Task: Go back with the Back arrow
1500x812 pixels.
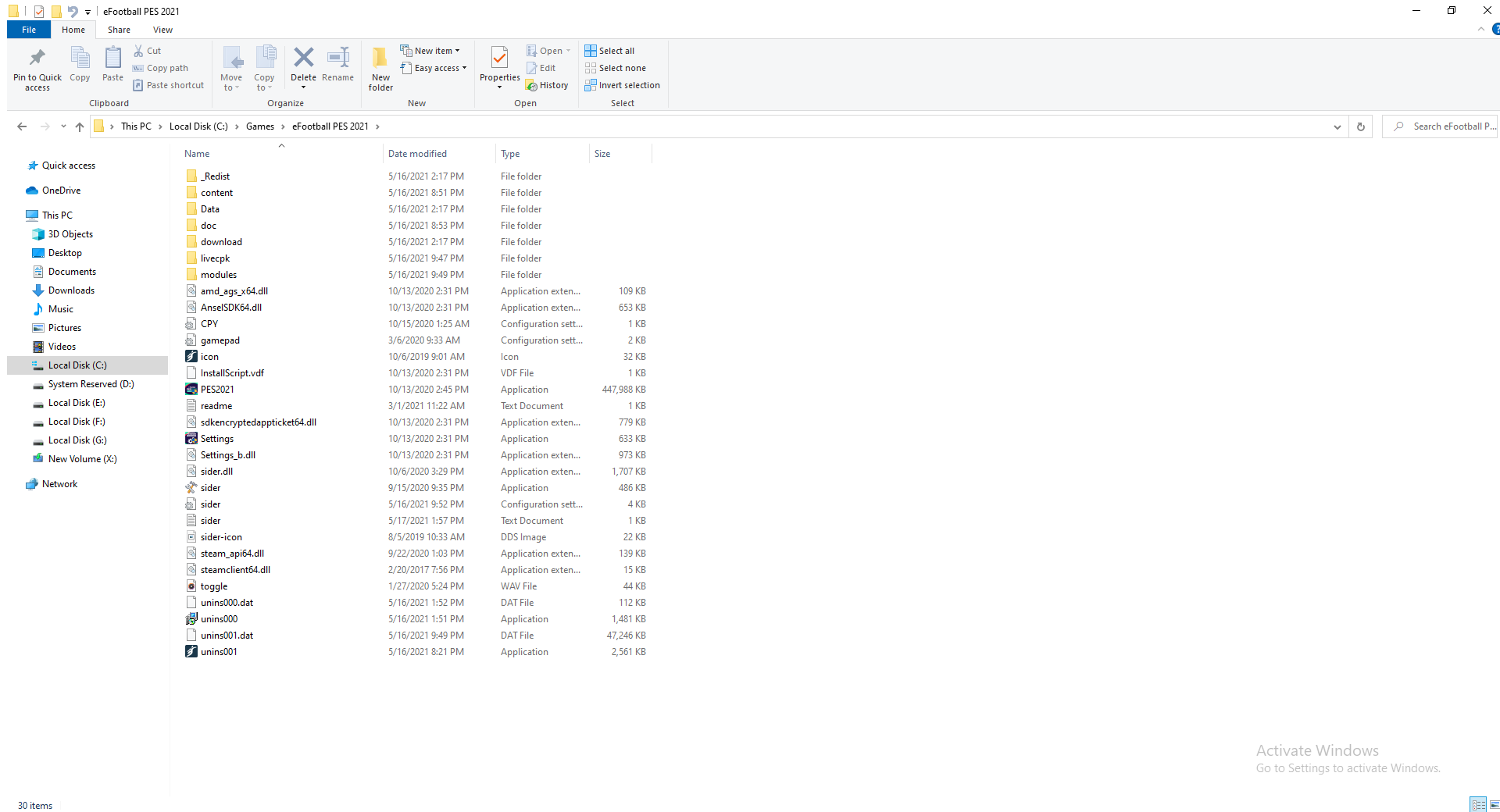Action: point(22,126)
